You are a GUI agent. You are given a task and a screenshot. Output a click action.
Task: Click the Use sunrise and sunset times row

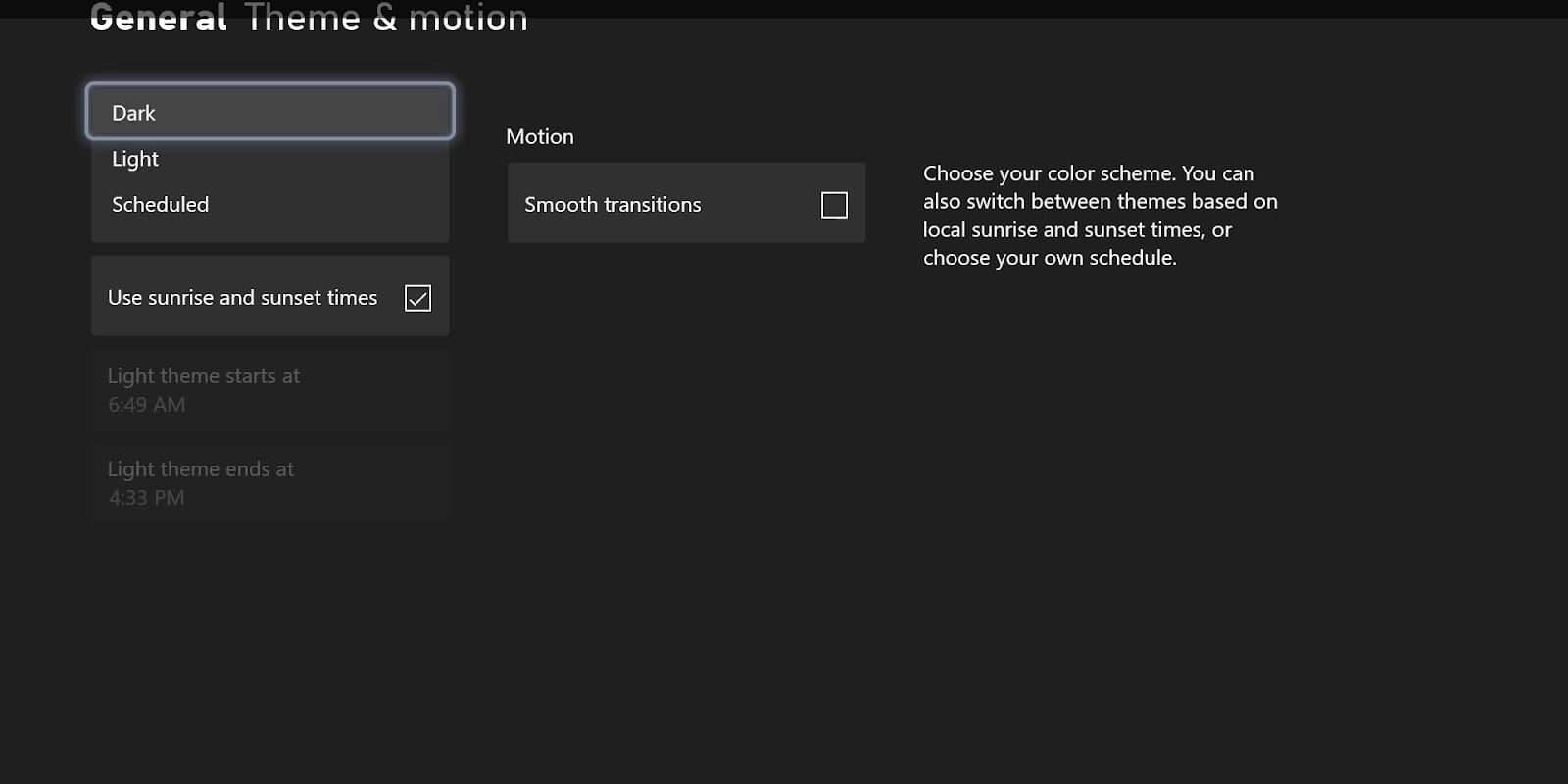point(269,296)
